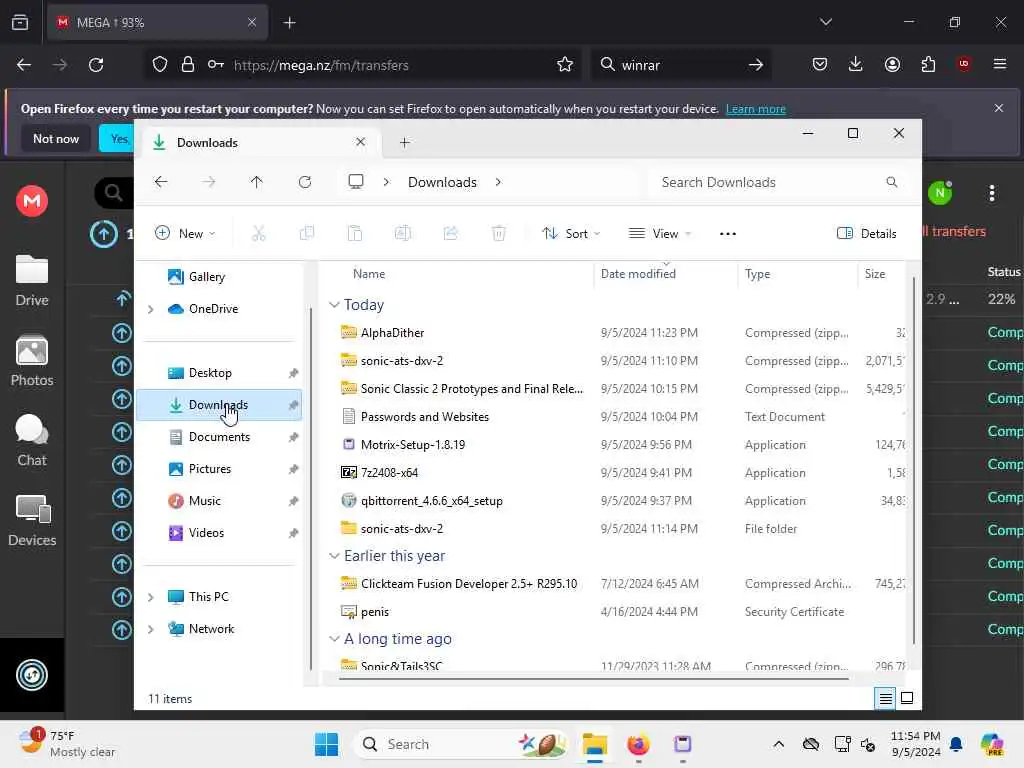Collapse the Earlier this year group
Viewport: 1024px width, 768px height.
click(x=334, y=556)
